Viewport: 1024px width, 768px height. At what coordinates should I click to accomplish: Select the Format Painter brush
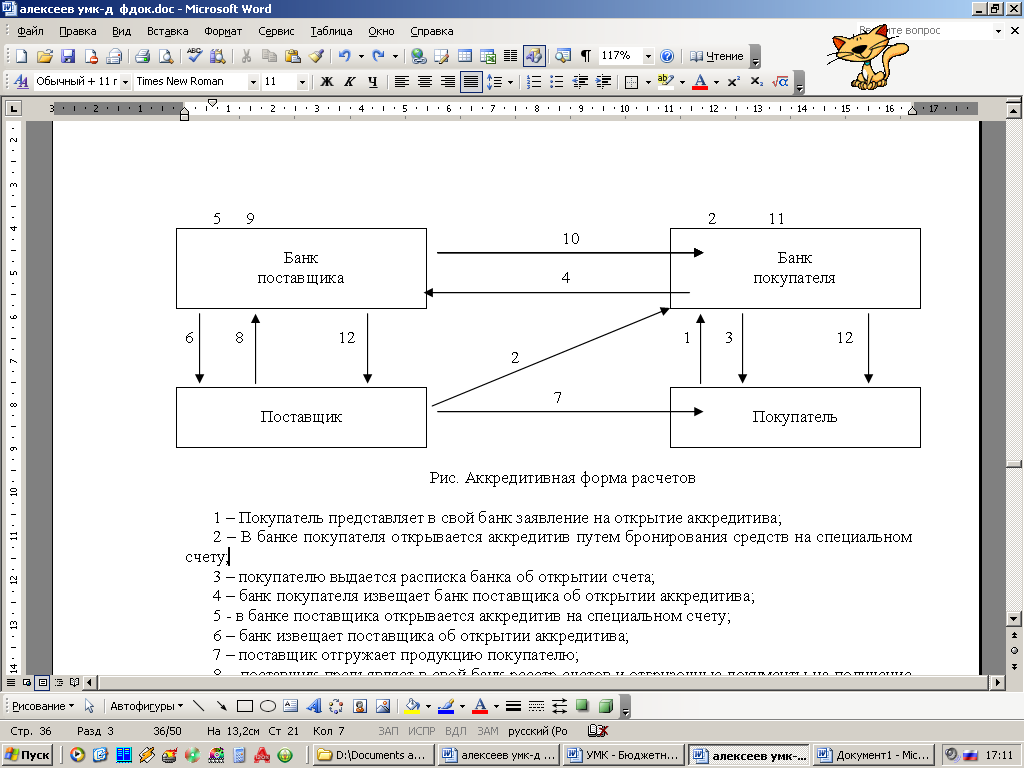[316, 56]
